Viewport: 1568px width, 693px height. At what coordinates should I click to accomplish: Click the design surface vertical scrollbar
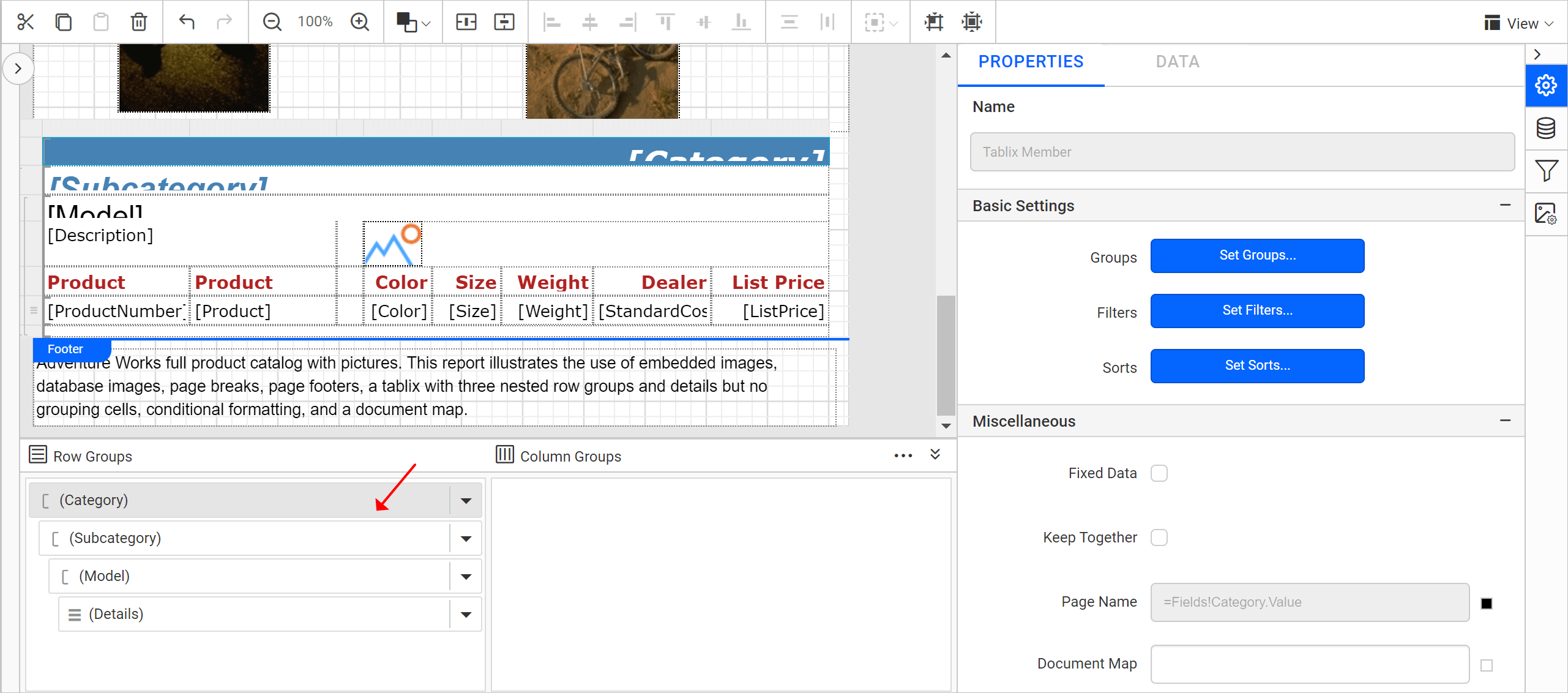(946, 355)
